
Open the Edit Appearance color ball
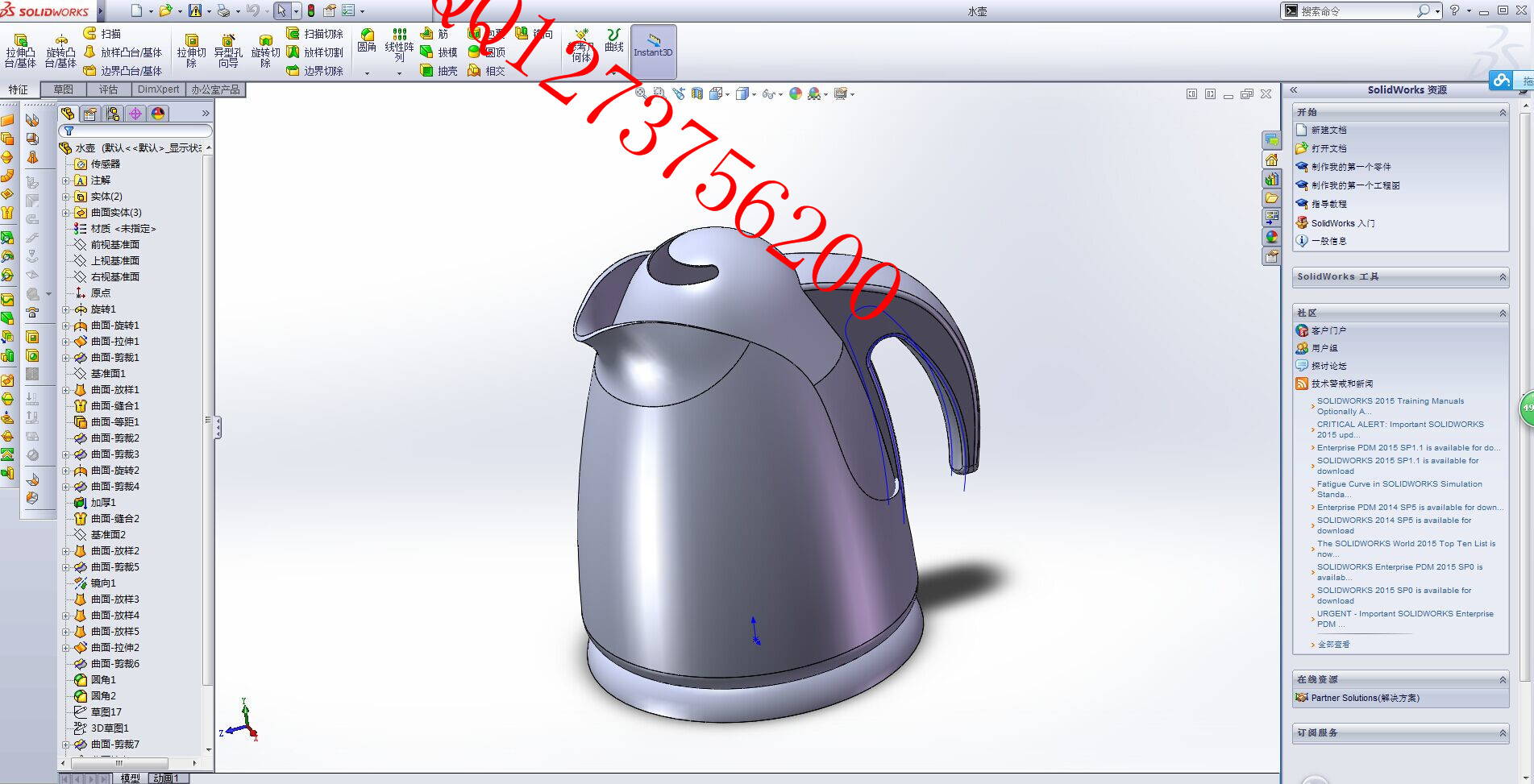[796, 93]
